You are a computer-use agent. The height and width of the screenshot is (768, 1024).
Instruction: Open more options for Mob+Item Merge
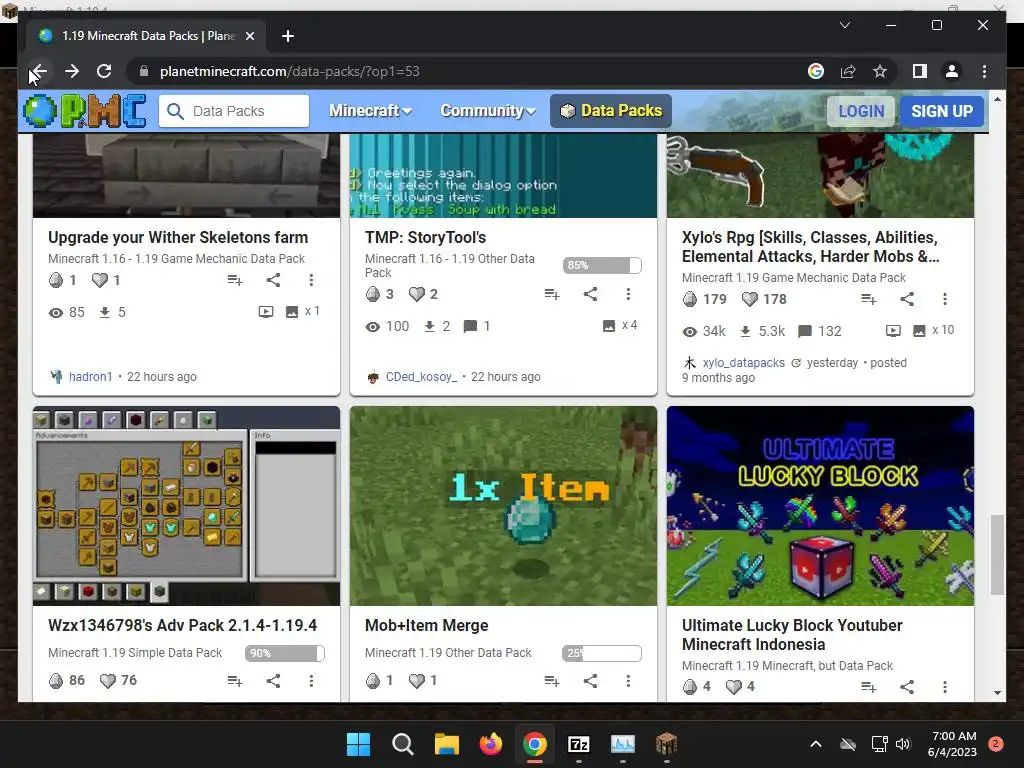[628, 680]
